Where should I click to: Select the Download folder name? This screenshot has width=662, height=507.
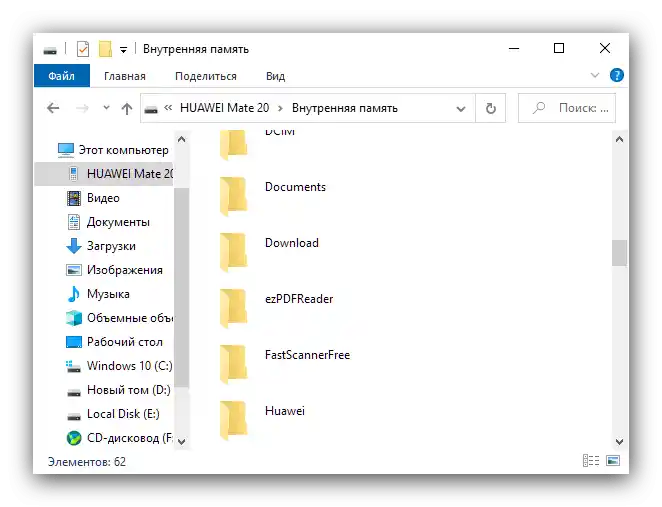[292, 243]
